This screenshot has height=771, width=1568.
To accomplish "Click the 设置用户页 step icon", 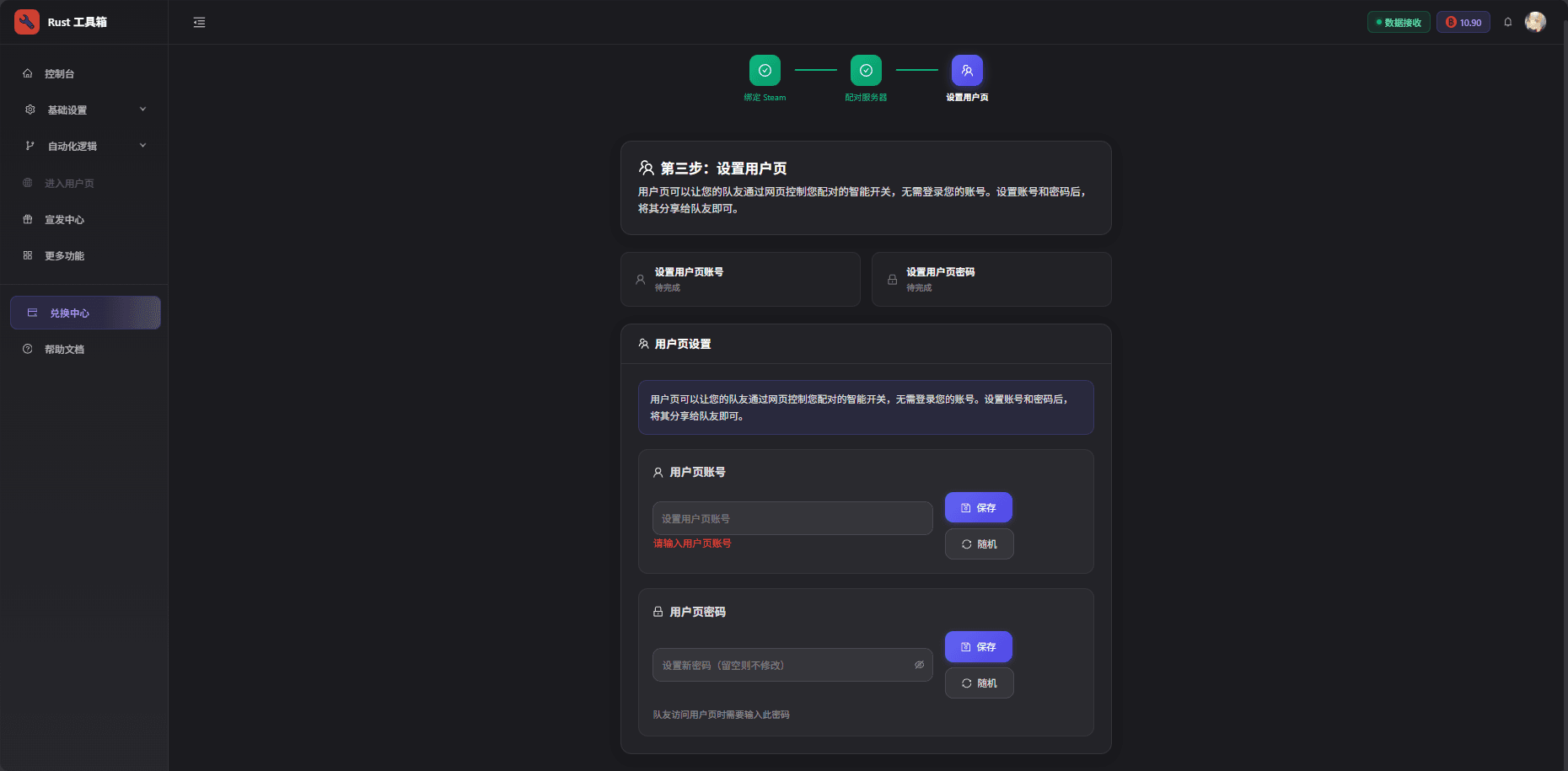I will (x=967, y=71).
